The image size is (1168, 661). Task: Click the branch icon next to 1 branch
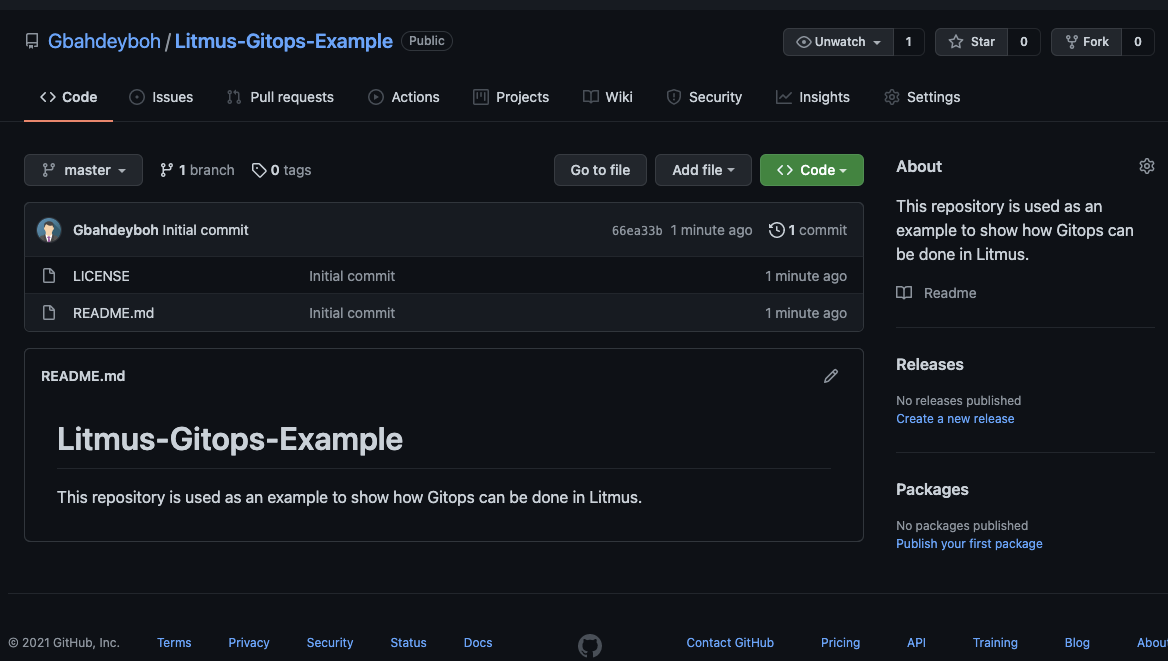click(167, 170)
